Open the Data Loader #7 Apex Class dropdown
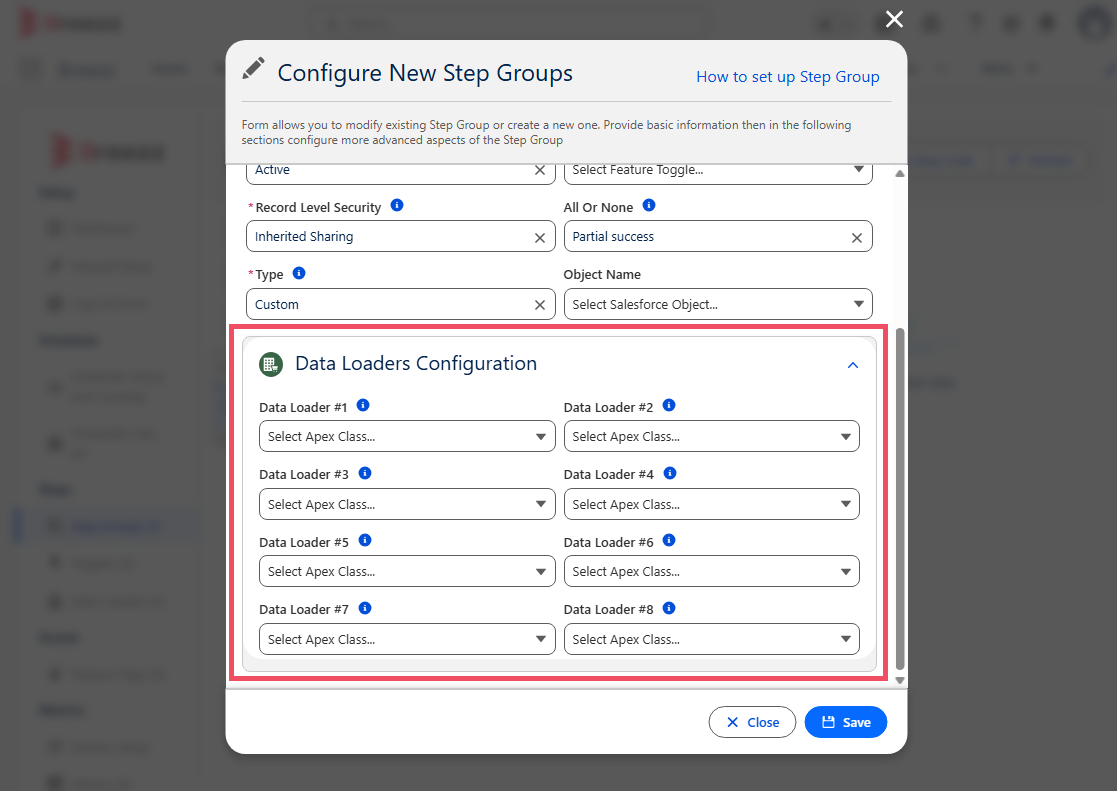Image resolution: width=1117 pixels, height=791 pixels. click(x=407, y=639)
